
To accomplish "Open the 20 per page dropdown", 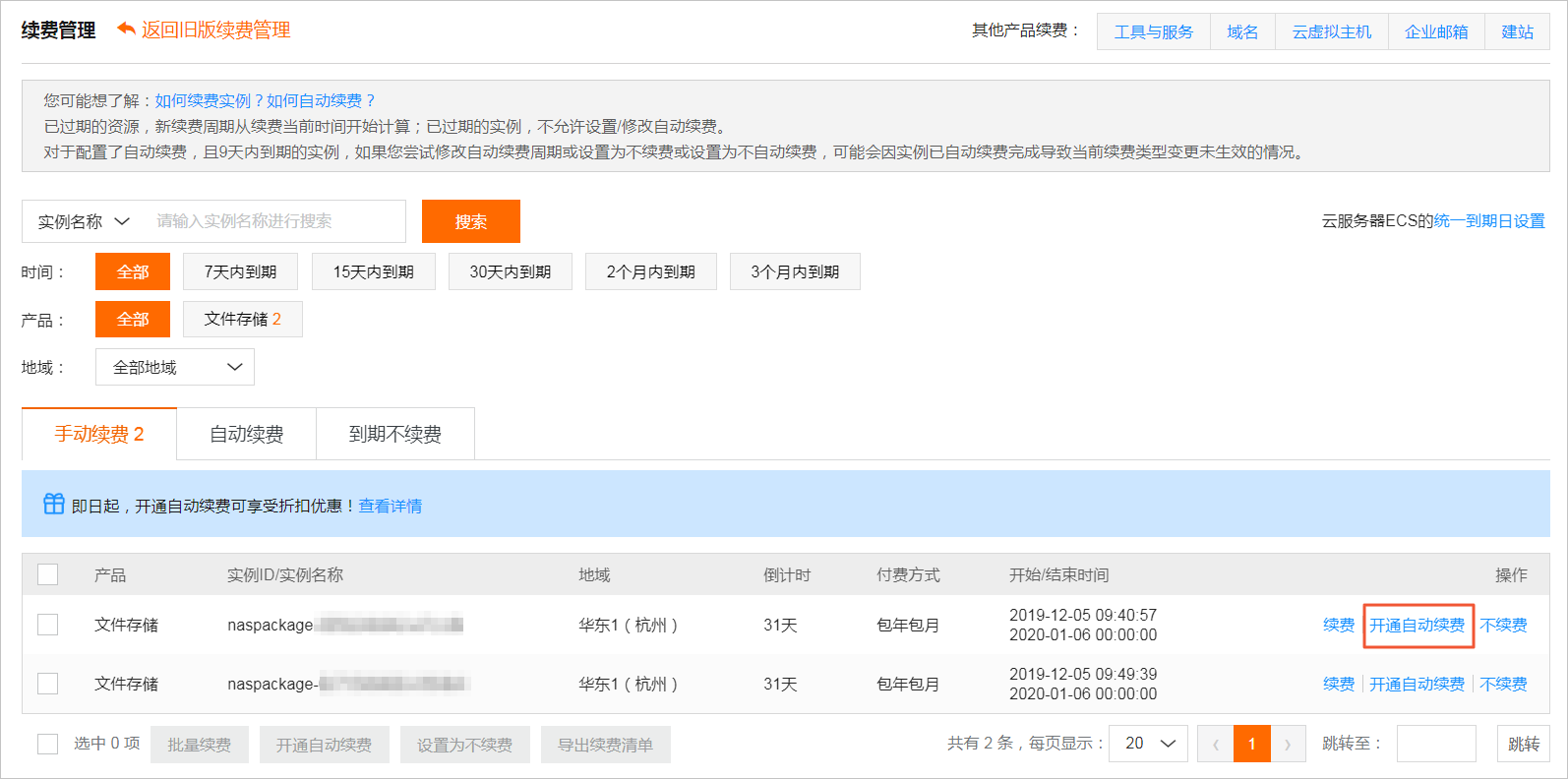I will click(1149, 744).
